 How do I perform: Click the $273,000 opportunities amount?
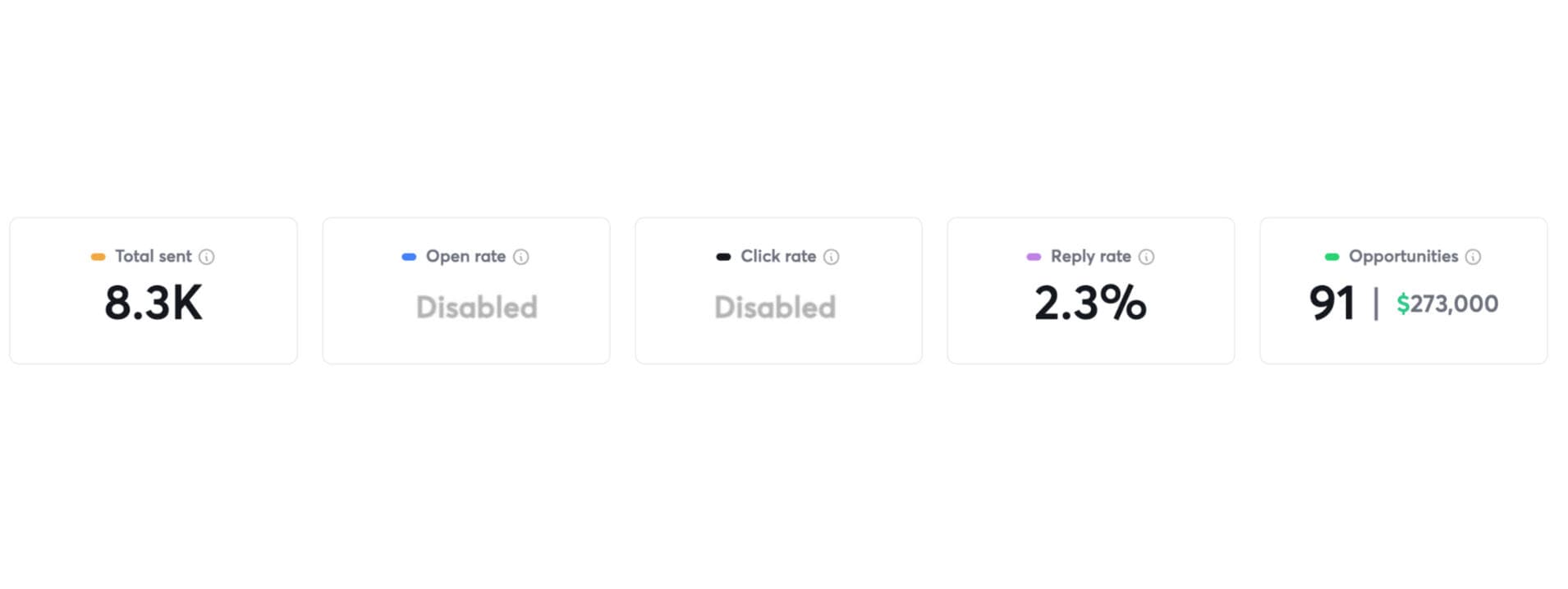point(1447,304)
